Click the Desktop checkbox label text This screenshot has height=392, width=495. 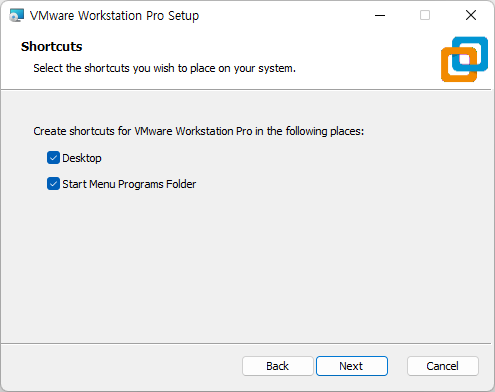(x=82, y=158)
